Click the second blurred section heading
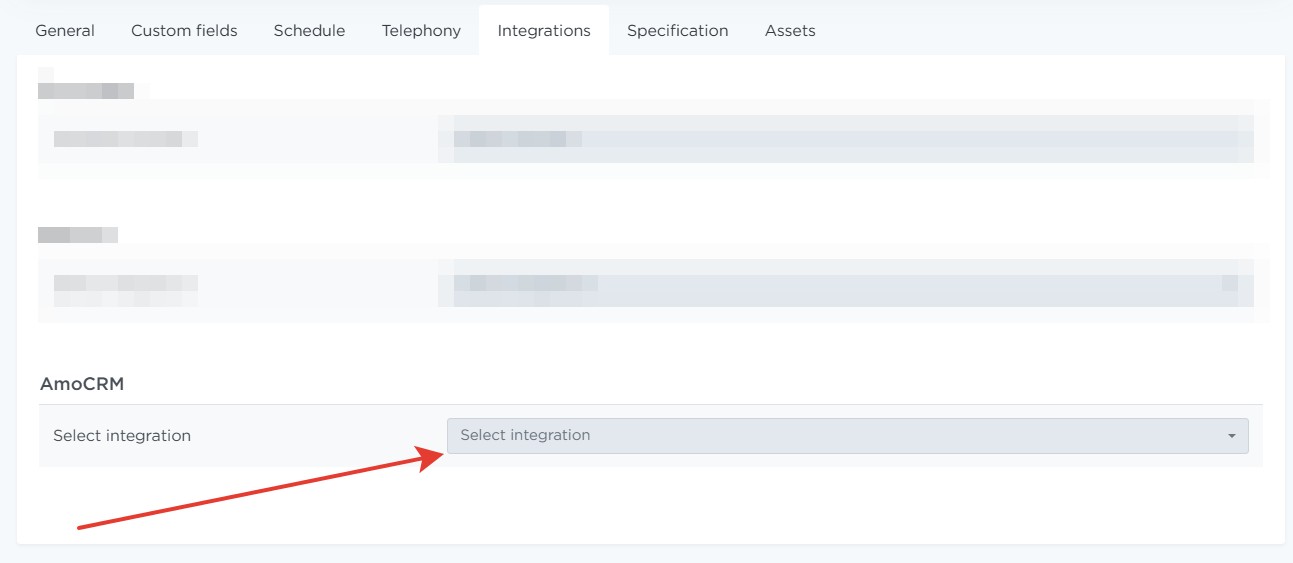Screen dimensions: 1293x563 (x=78, y=235)
